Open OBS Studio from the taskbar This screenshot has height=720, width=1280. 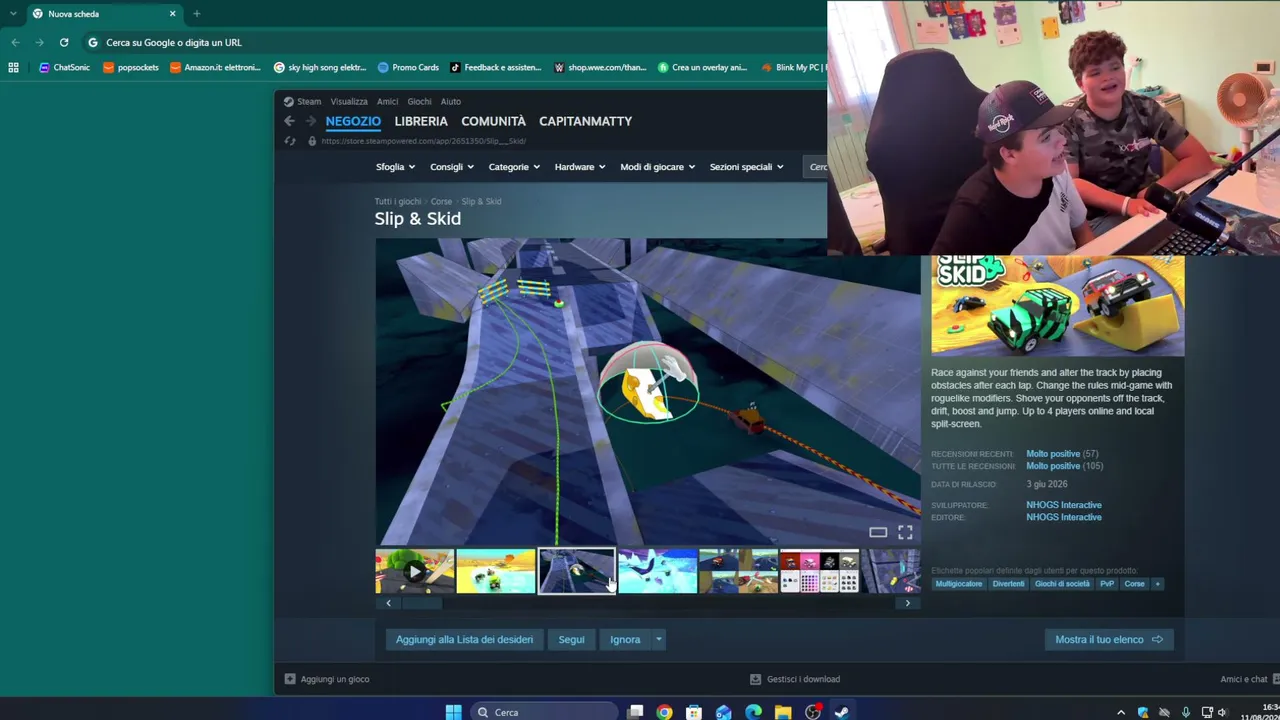click(x=813, y=712)
